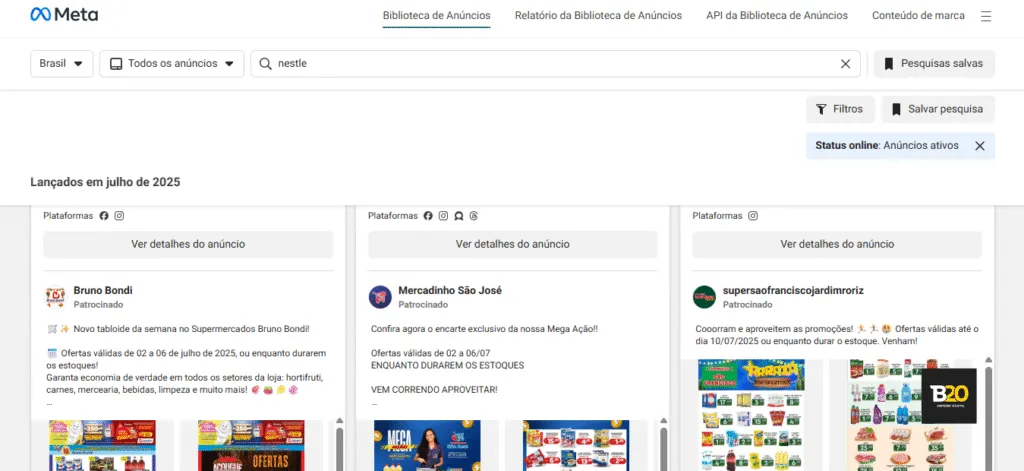Focus the nestle search field
The height and width of the screenshot is (471, 1024).
pyautogui.click(x=555, y=64)
